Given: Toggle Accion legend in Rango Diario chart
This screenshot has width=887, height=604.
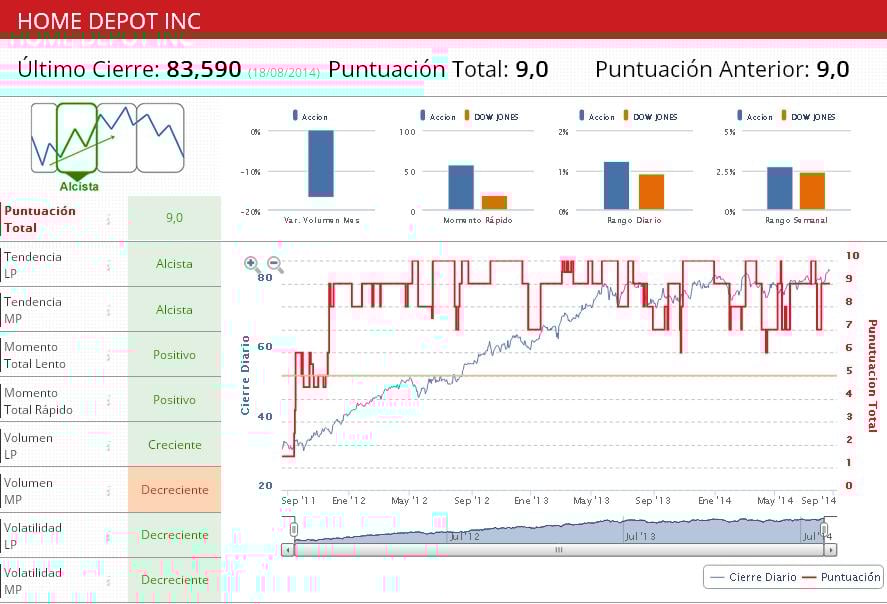Looking at the screenshot, I should tap(597, 116).
